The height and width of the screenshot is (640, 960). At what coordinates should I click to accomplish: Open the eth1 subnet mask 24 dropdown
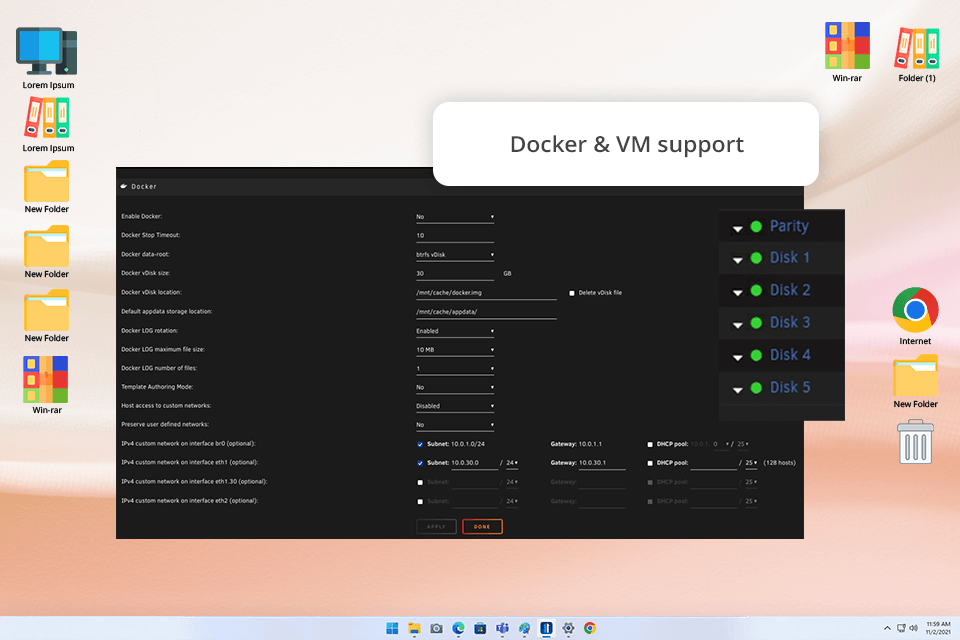pos(512,463)
